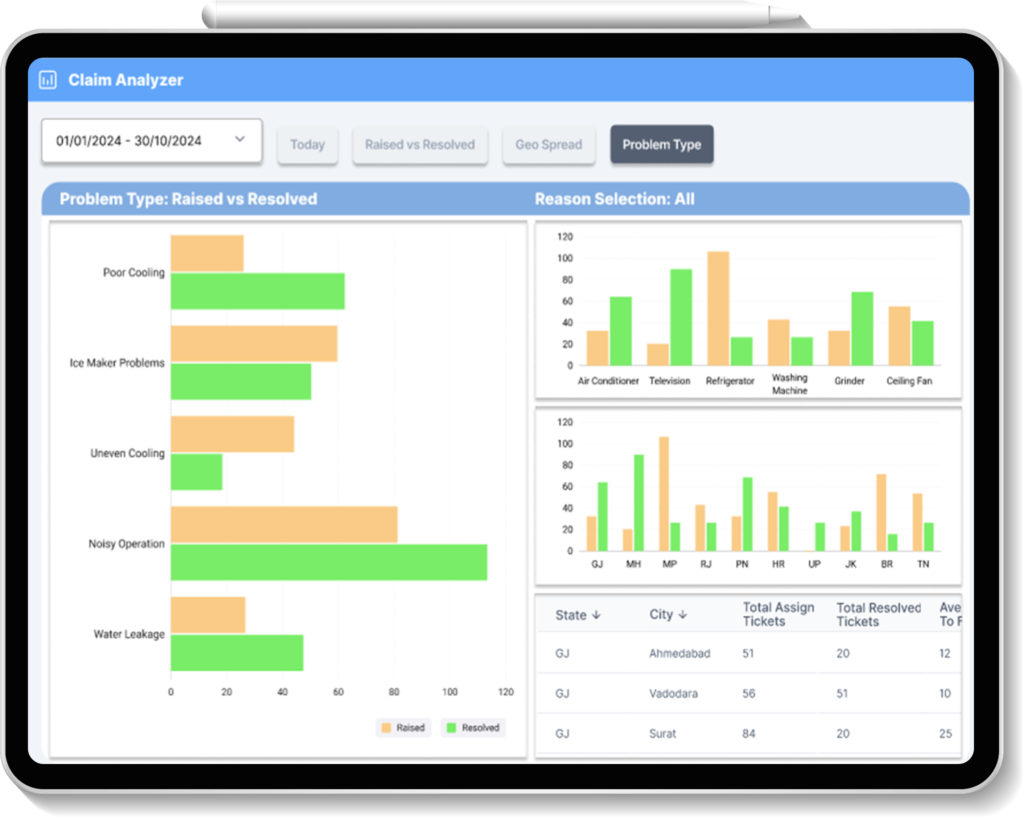Click the Total Assign Tickets column header
Image resolution: width=1024 pixels, height=818 pixels.
tap(778, 614)
